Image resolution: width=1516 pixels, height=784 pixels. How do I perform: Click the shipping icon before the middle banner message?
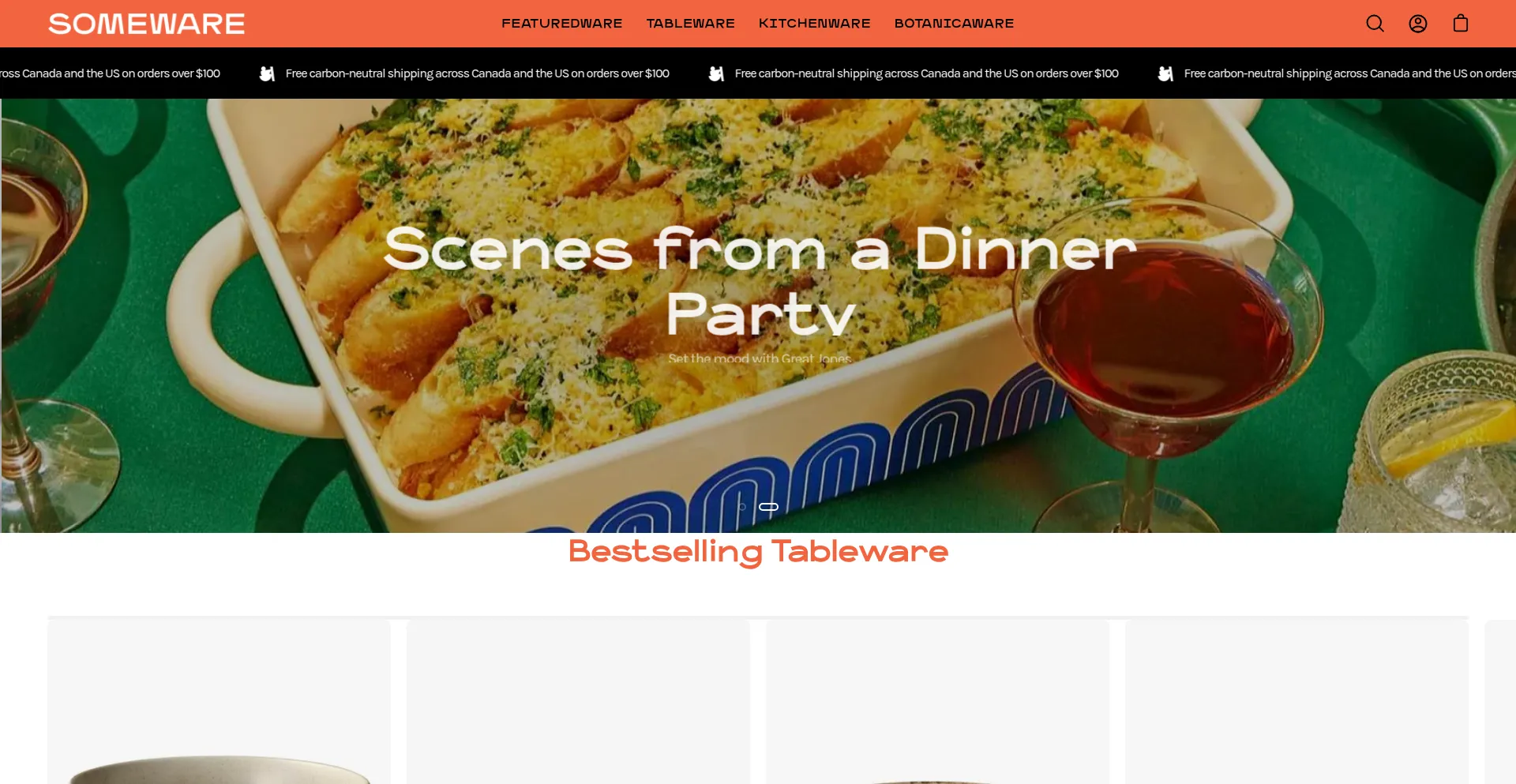716,73
